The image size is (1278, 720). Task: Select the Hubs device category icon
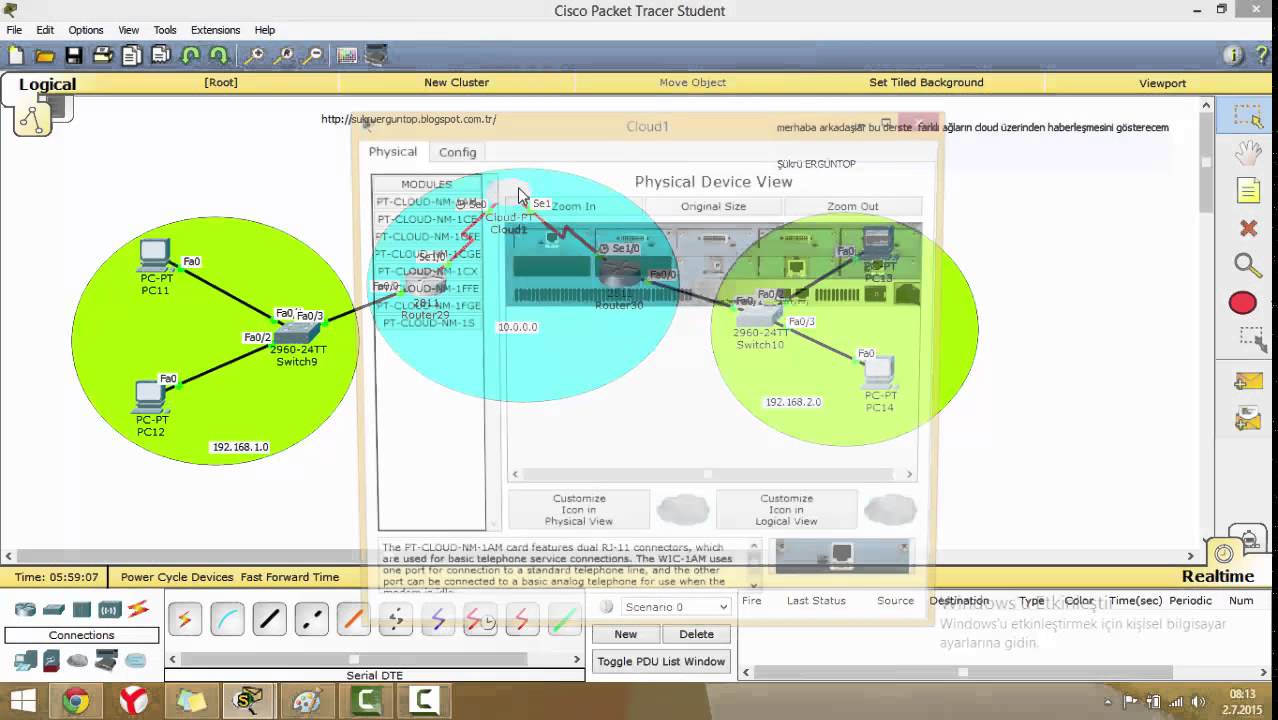tap(81, 609)
